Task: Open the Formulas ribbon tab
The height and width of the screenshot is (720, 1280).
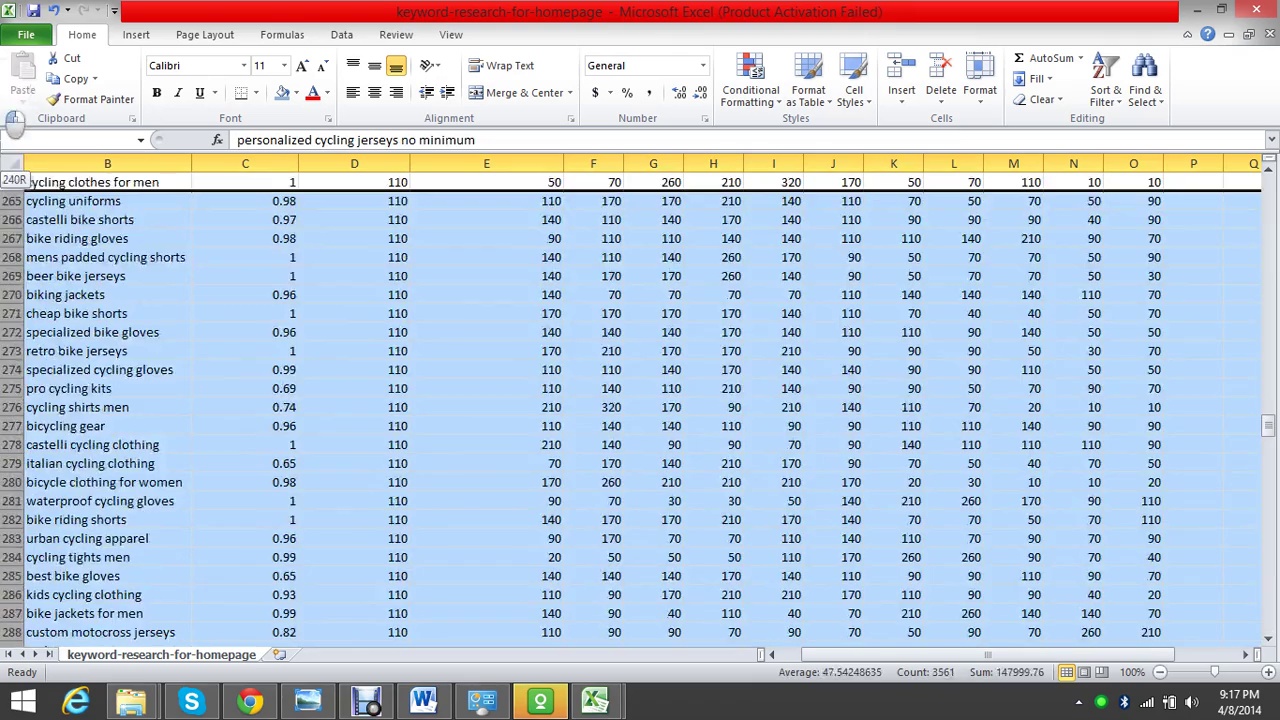Action: point(282,35)
